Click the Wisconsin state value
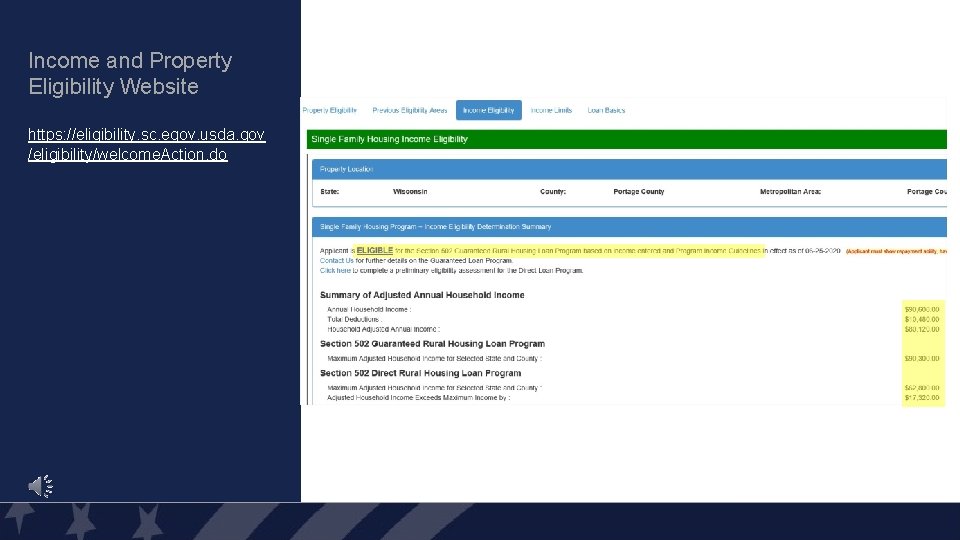Screen dimensions: 960x540 pyautogui.click(x=410, y=192)
